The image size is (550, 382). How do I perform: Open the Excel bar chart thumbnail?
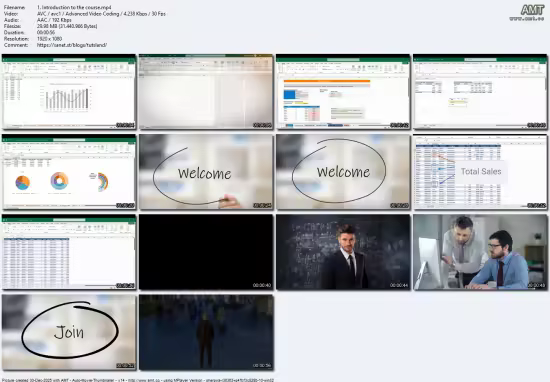pos(69,92)
